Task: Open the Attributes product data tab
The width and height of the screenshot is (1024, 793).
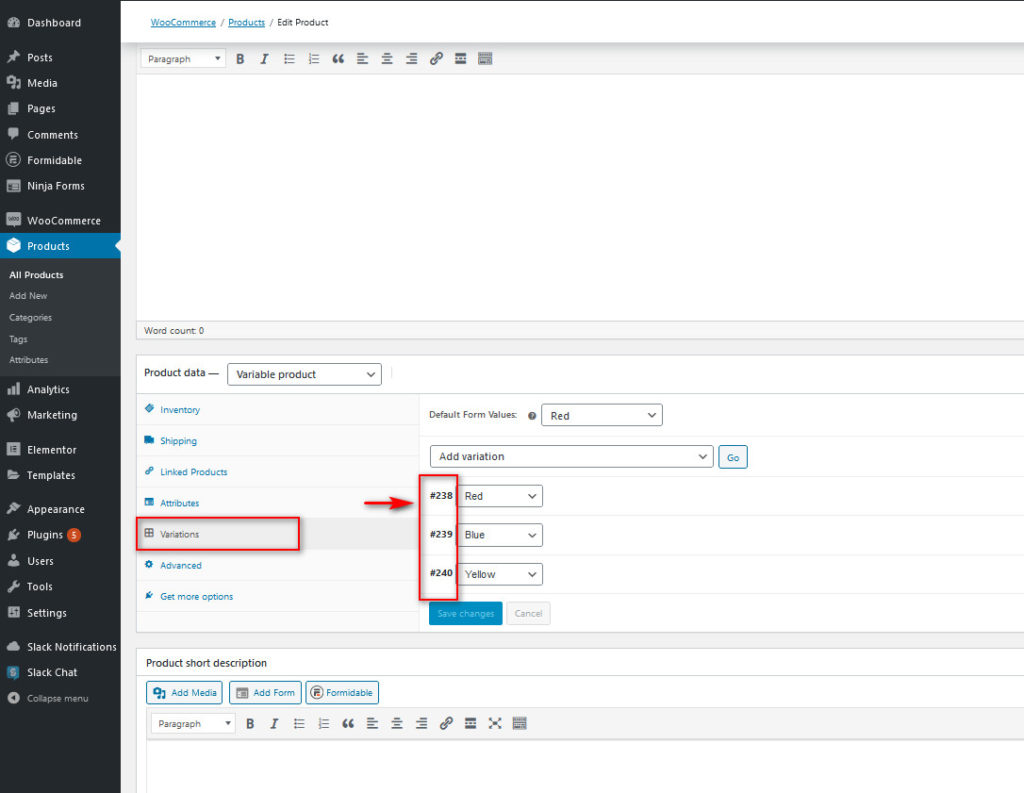Action: tap(278, 503)
